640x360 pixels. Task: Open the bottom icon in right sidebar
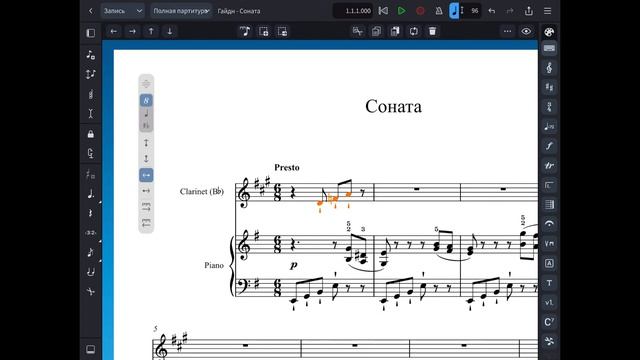tap(549, 341)
